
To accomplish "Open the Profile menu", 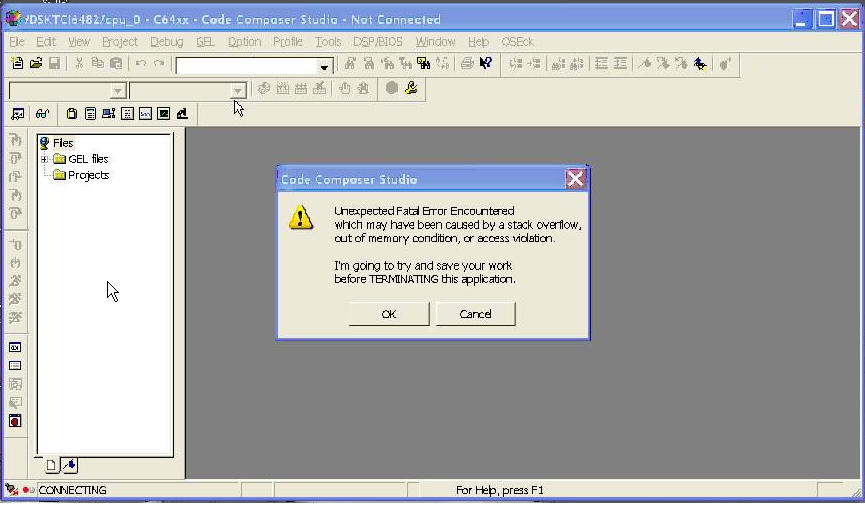I will coord(287,42).
